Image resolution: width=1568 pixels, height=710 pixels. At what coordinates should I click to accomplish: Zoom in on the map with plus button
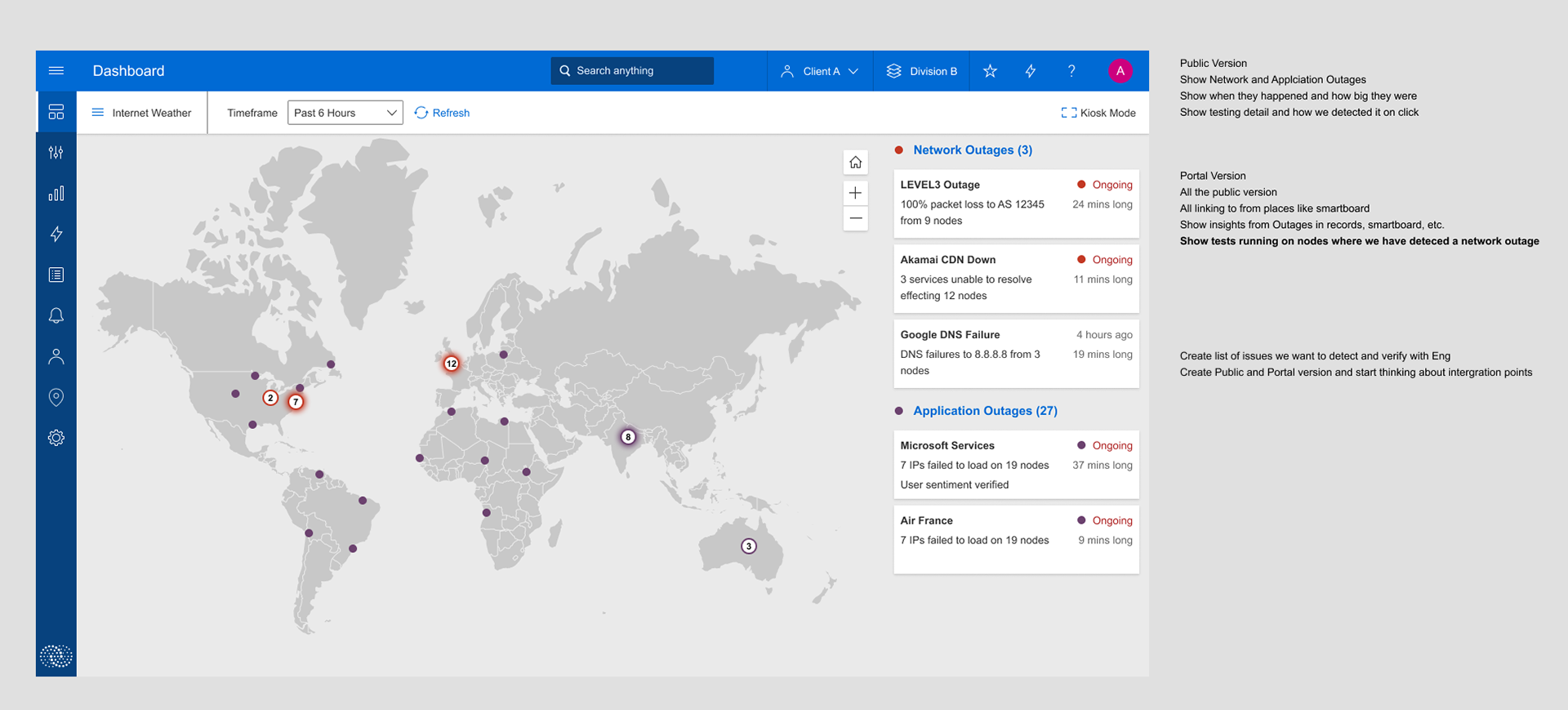coord(855,194)
